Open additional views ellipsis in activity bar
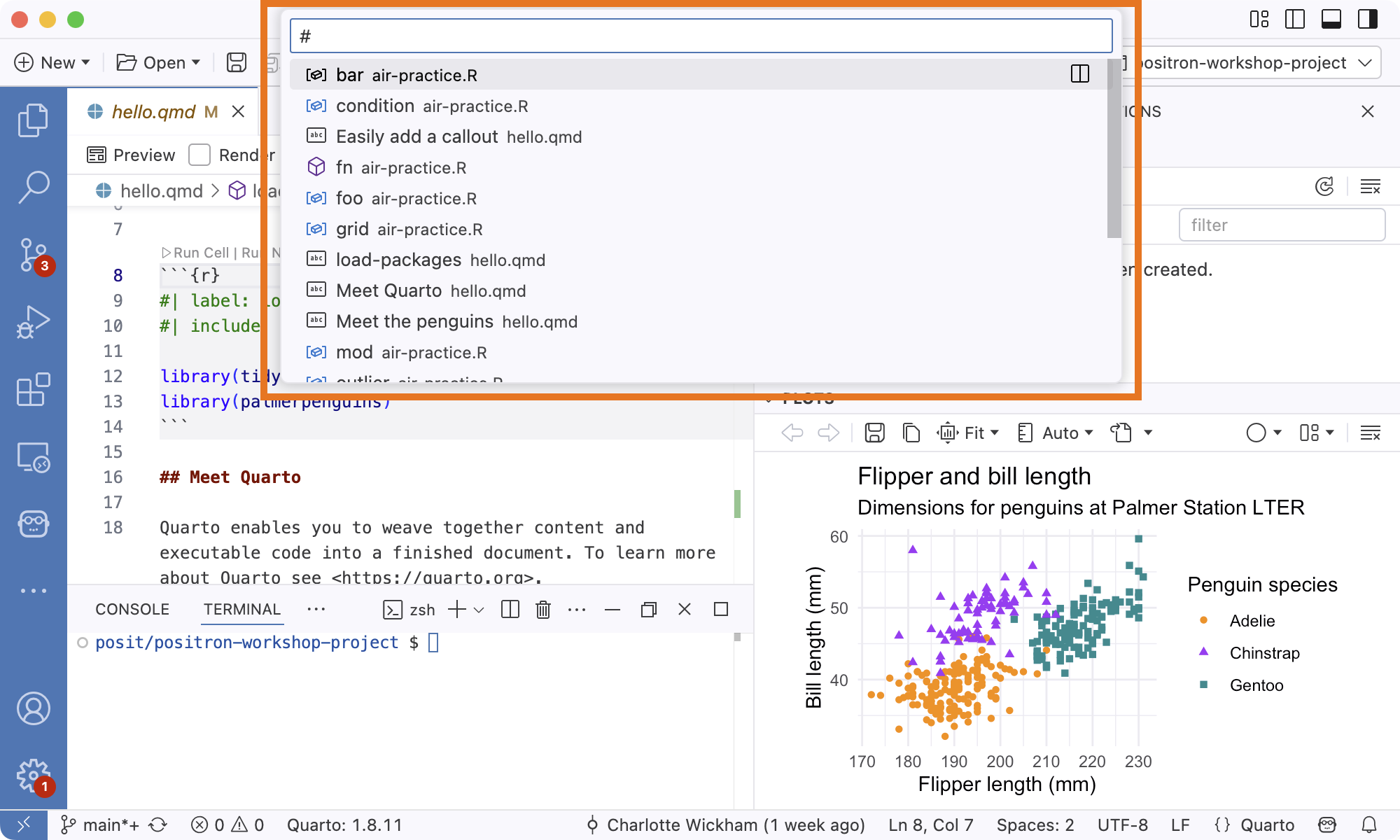The width and height of the screenshot is (1400, 840). click(x=33, y=591)
